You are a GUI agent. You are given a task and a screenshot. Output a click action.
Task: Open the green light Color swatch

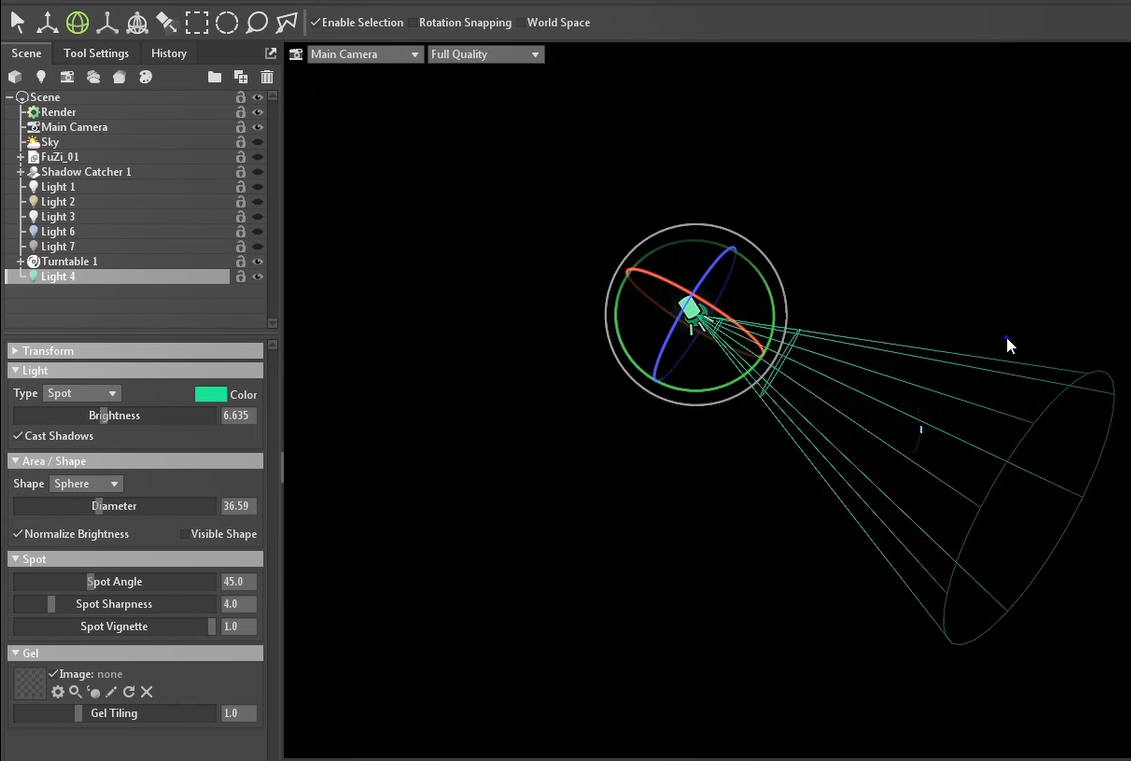click(211, 394)
